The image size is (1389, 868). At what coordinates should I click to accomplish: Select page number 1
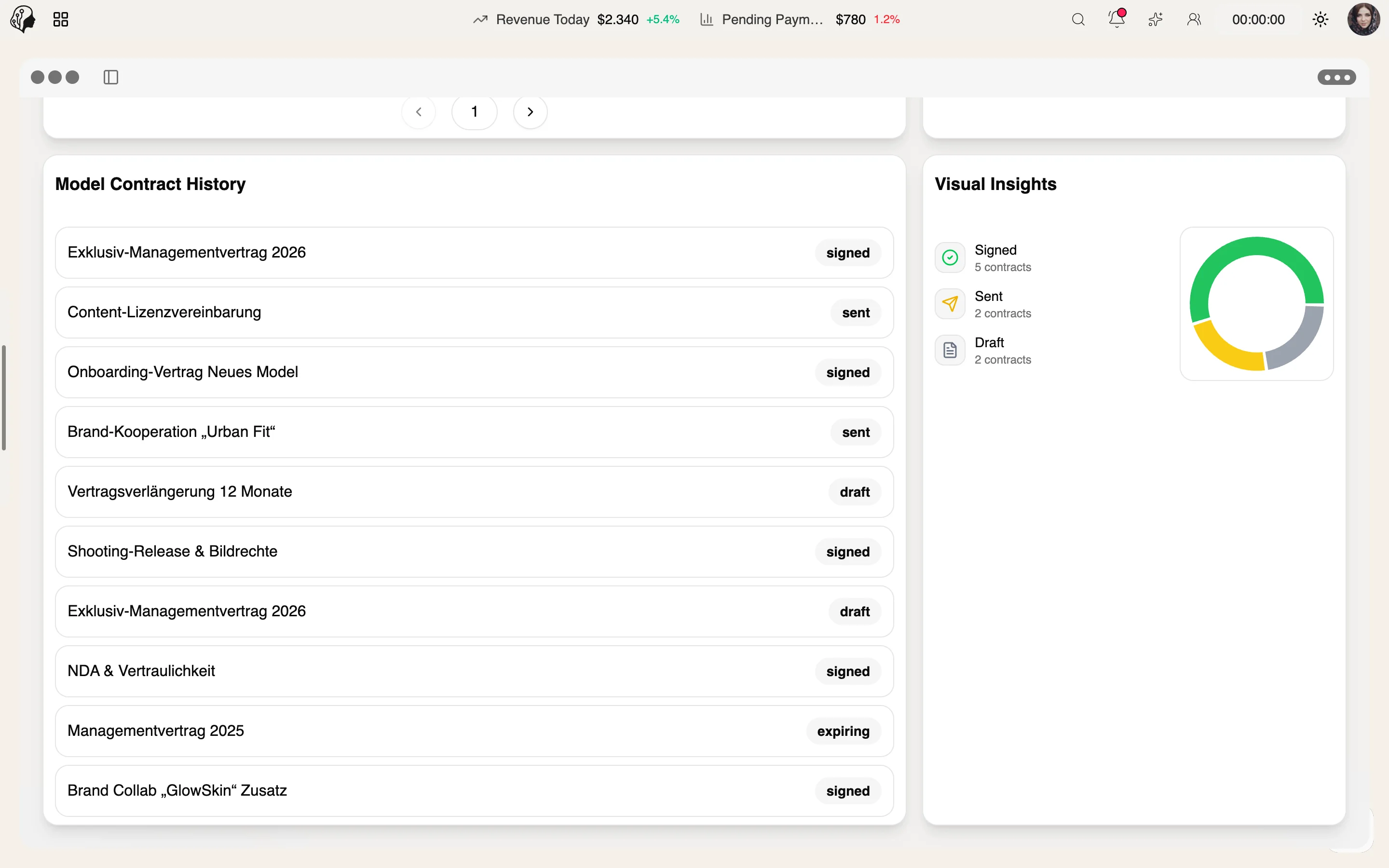[475, 112]
